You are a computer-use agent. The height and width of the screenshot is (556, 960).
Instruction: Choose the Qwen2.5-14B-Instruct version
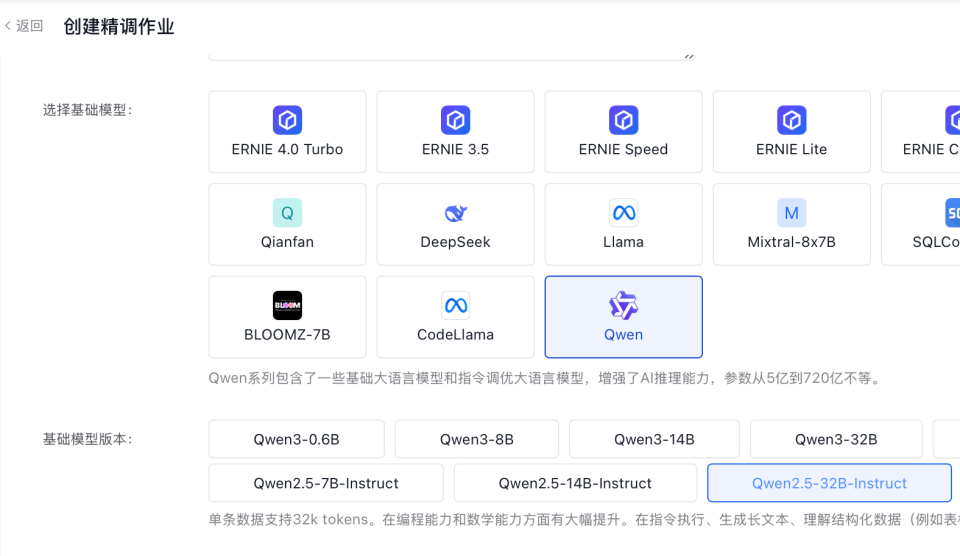[x=575, y=483]
